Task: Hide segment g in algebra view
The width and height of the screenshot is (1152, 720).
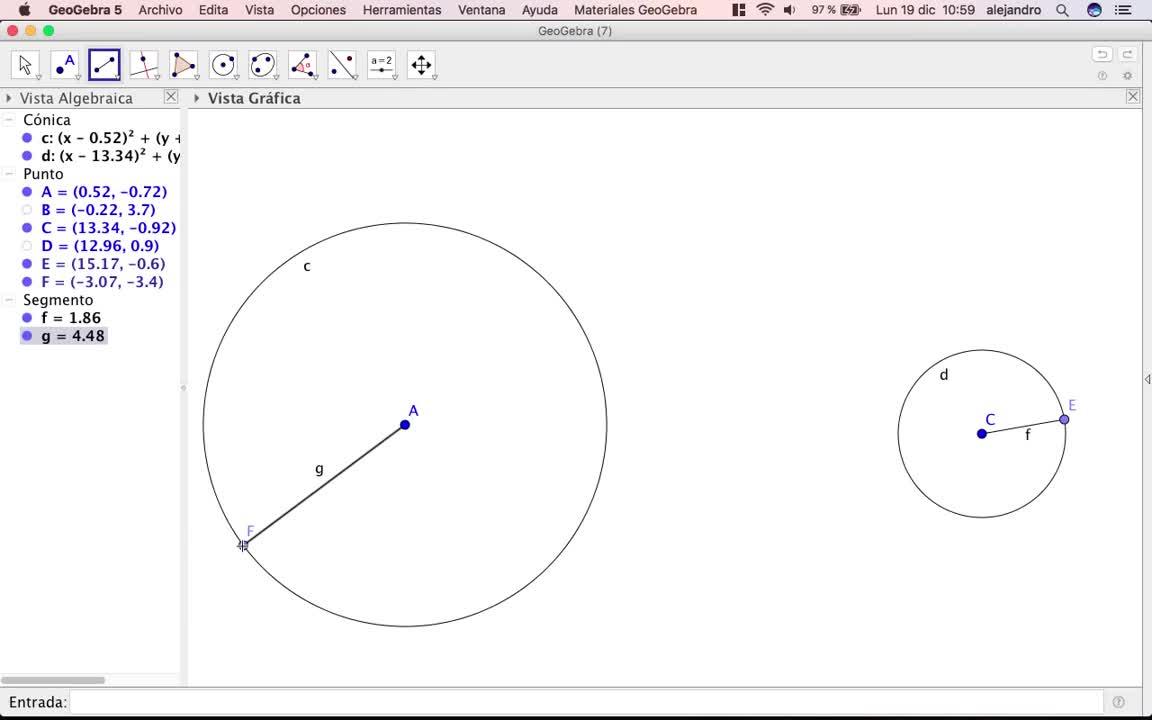Action: (27, 336)
